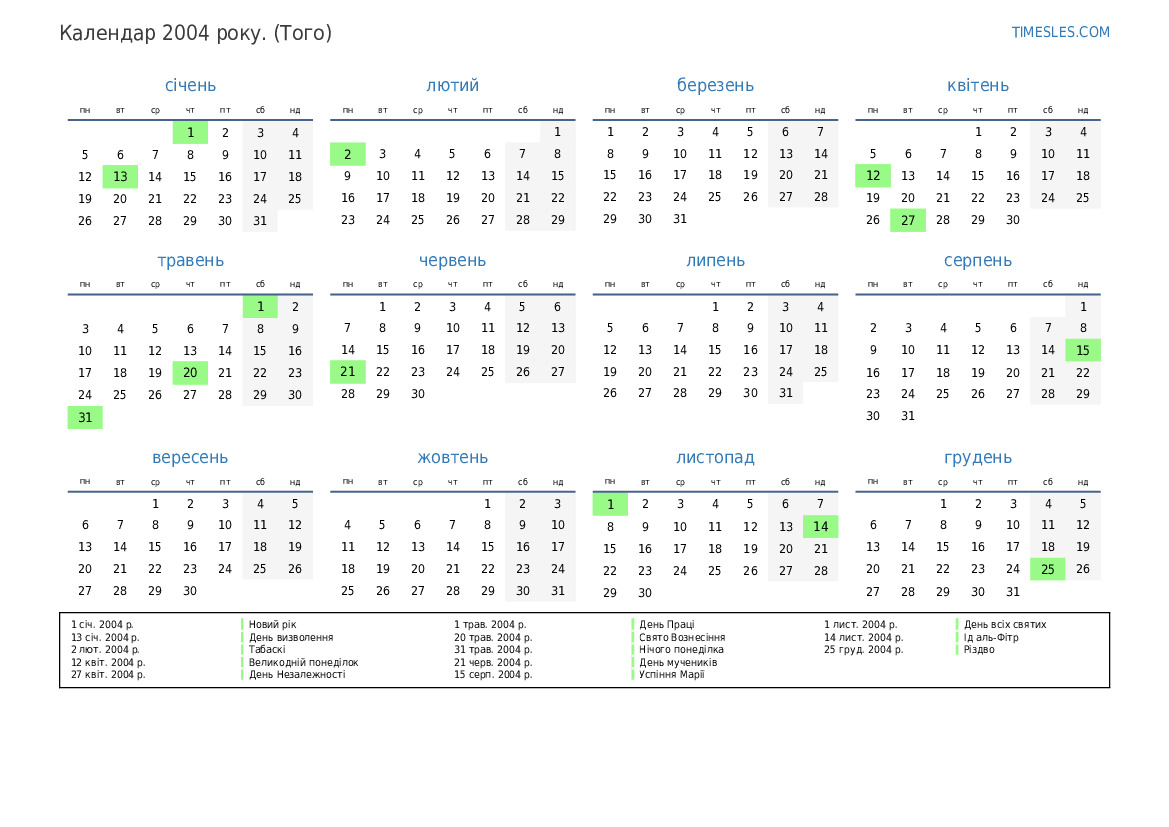
Task: Click highlighted May 20 holiday cell
Action: coord(190,373)
